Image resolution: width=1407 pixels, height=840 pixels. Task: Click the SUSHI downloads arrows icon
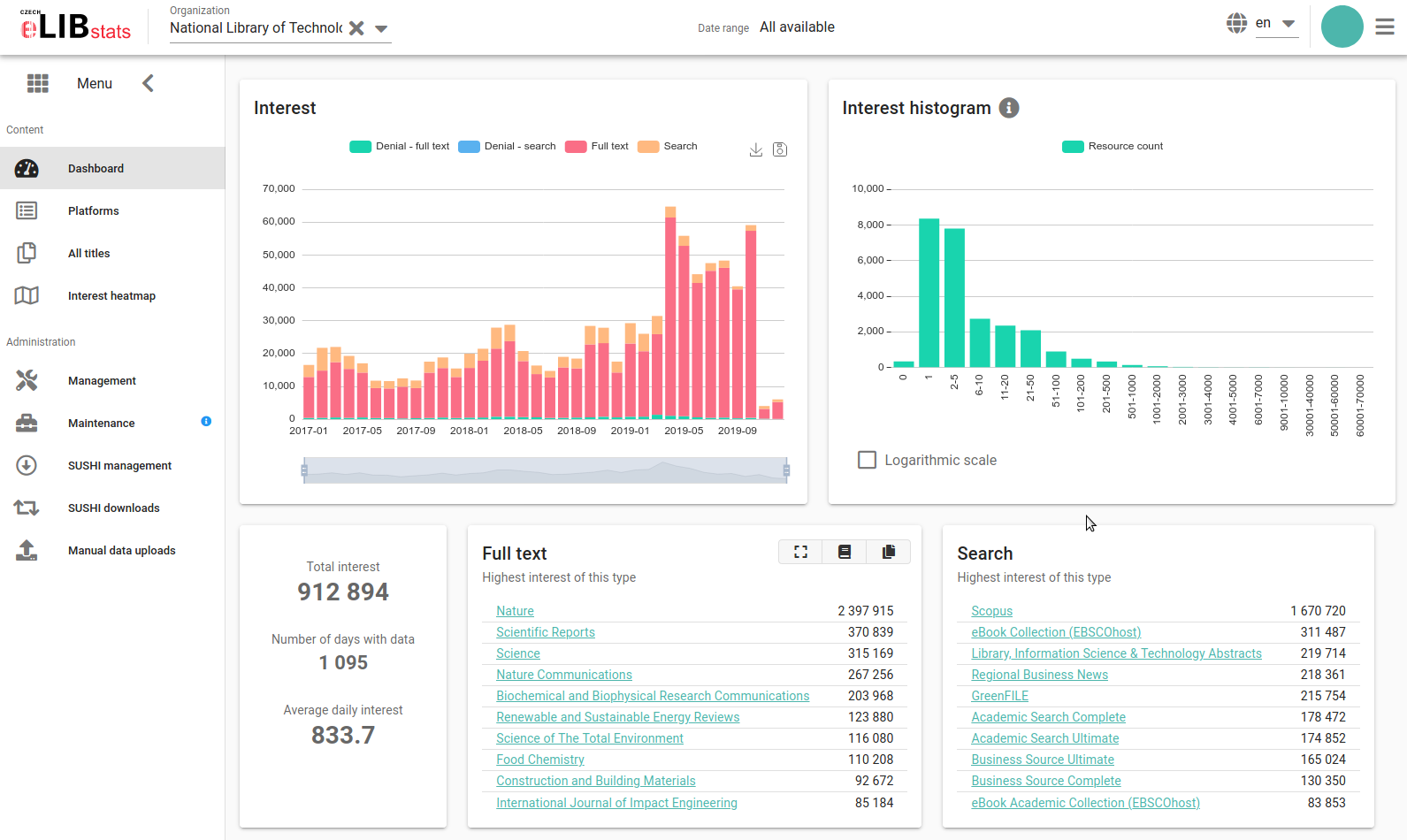tap(27, 508)
